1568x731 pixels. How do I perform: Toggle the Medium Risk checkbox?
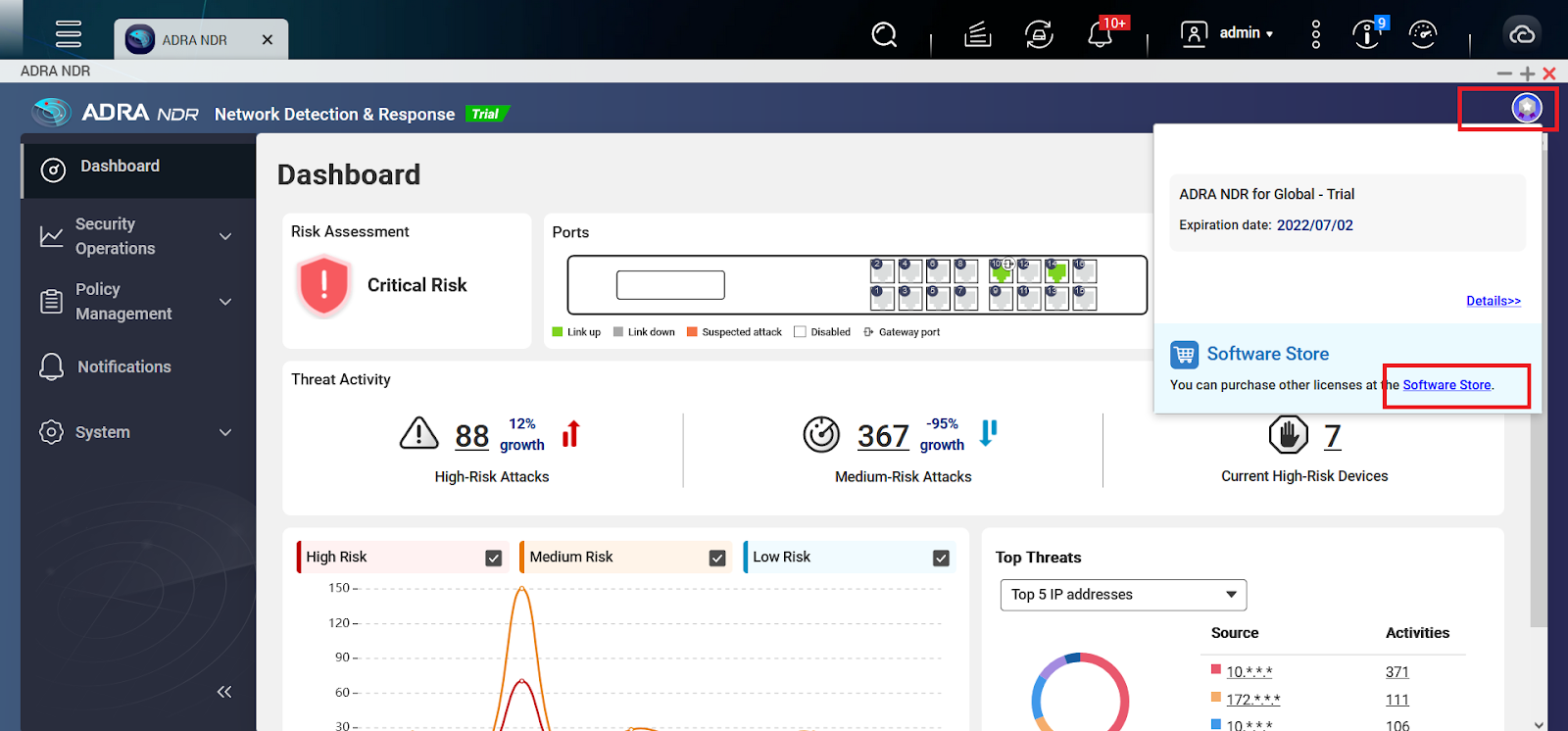coord(717,558)
